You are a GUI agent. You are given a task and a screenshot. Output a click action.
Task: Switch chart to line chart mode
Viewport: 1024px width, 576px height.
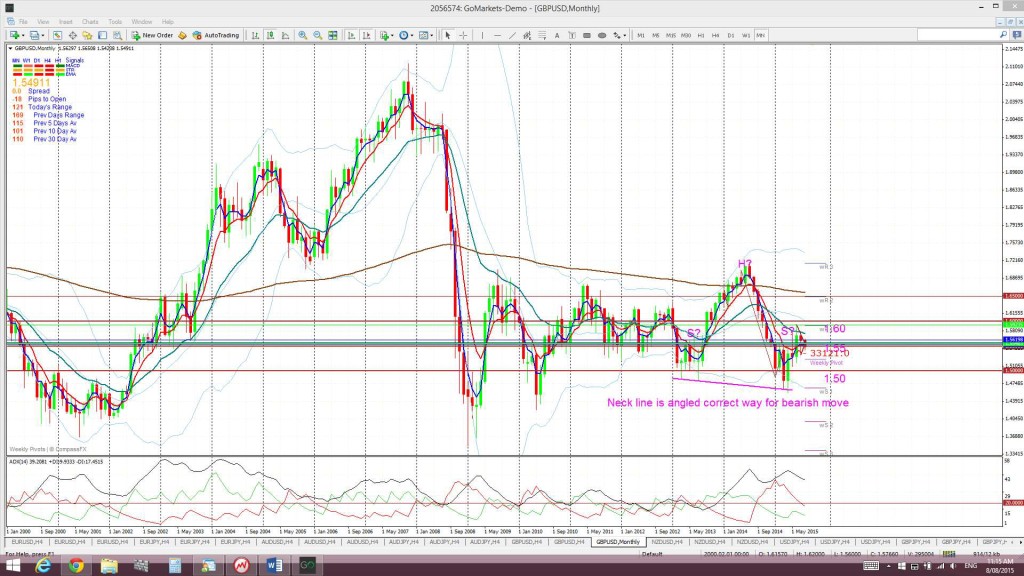(x=285, y=35)
